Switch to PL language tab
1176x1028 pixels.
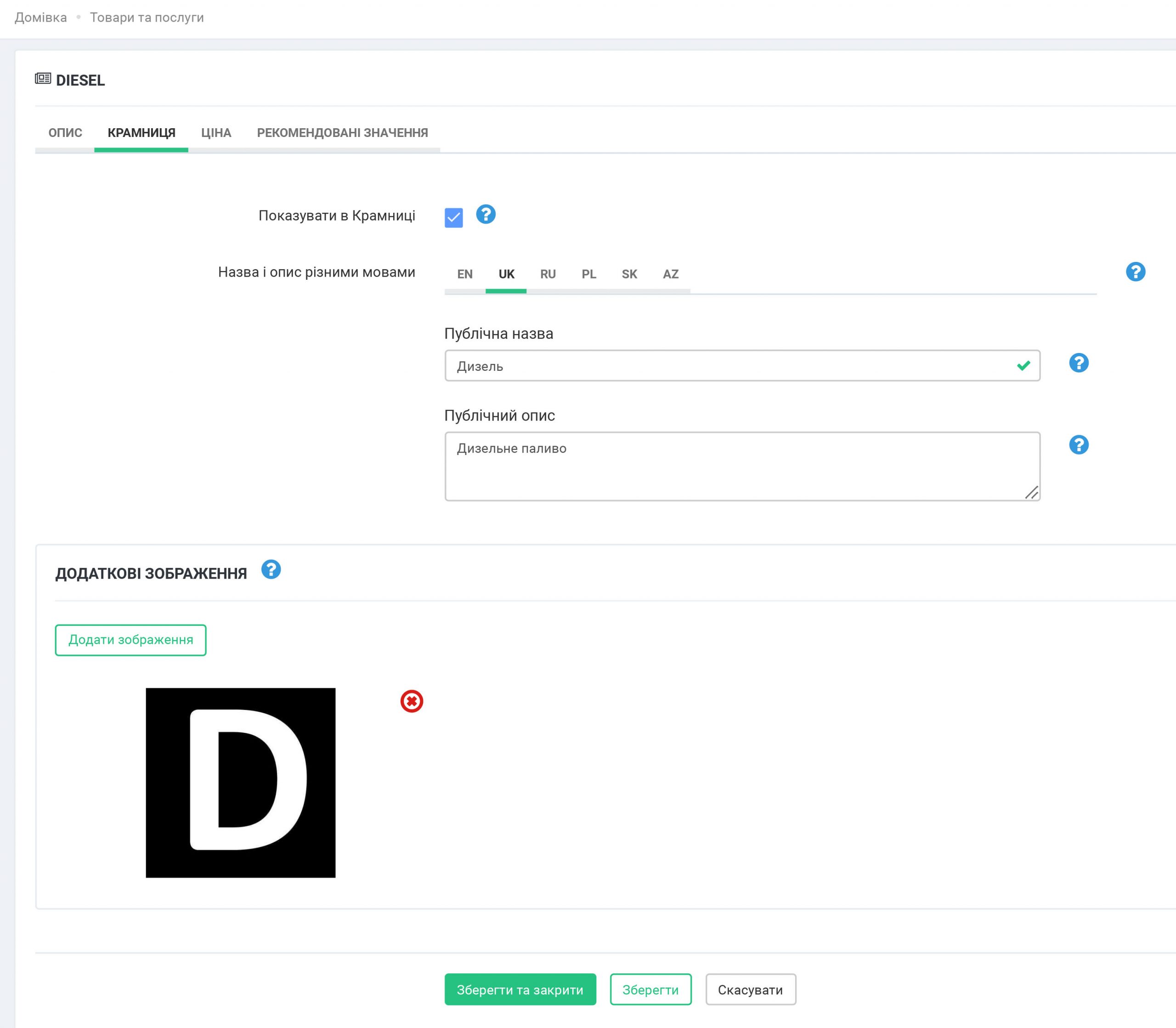tap(589, 274)
